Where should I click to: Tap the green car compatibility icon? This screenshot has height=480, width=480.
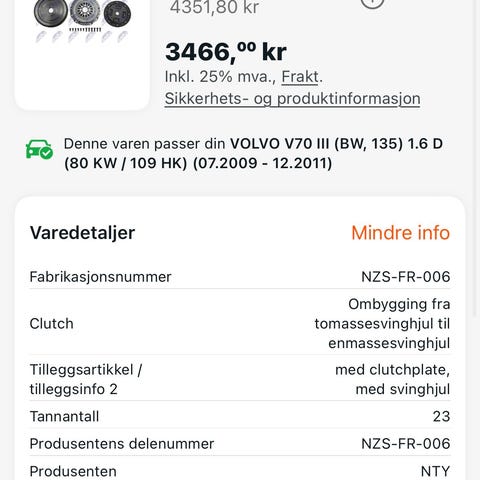[x=39, y=149]
